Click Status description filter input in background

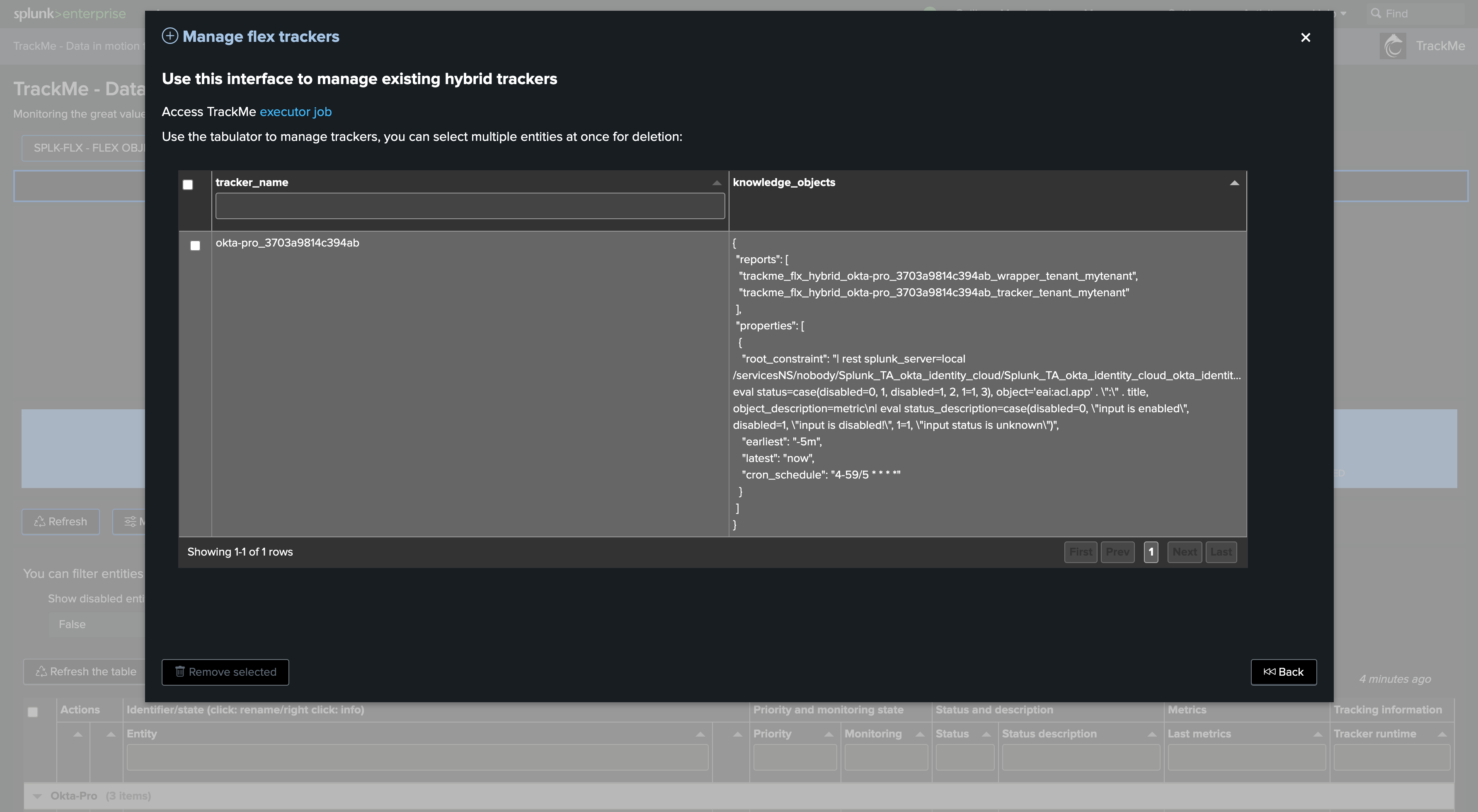(x=1081, y=758)
